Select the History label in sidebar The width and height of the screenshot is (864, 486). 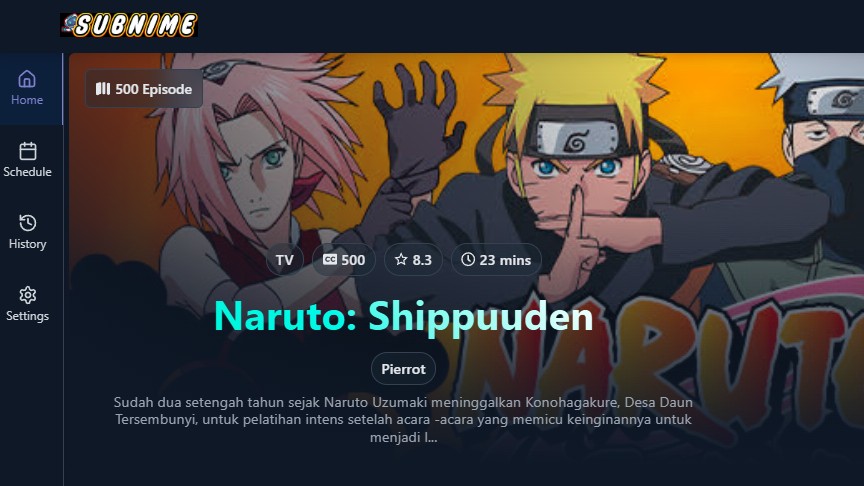pyautogui.click(x=28, y=244)
